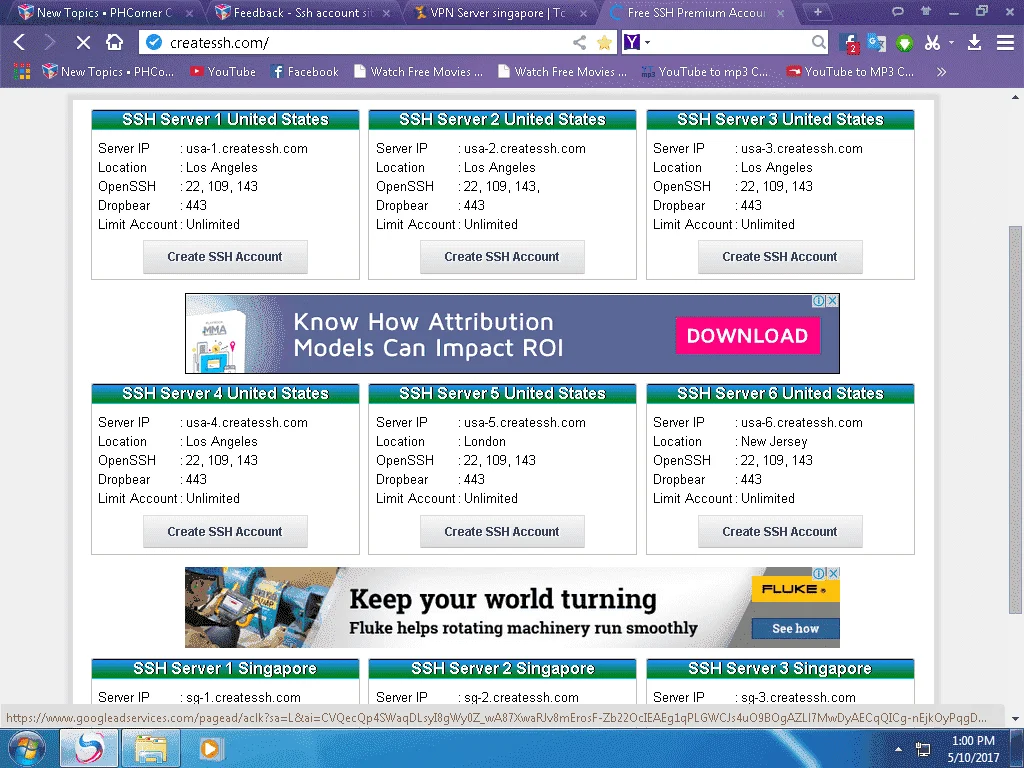
Task: Stop loading the page
Action: 83,42
